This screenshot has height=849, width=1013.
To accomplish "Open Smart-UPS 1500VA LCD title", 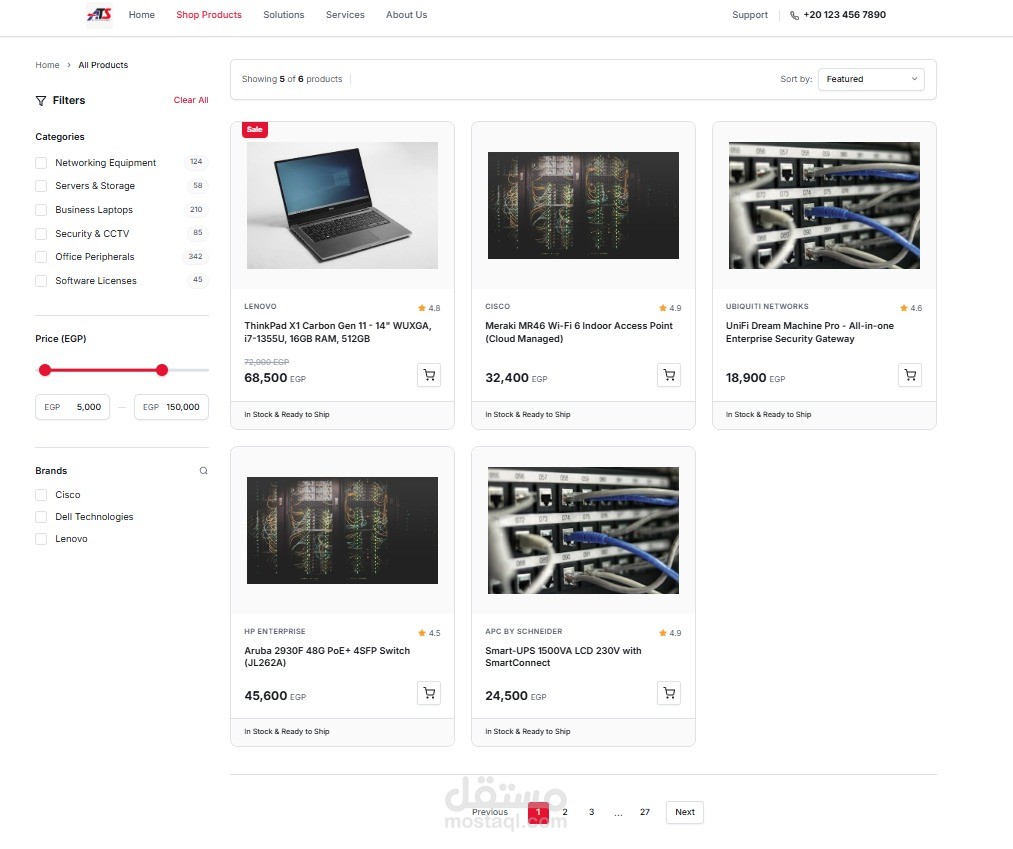I will pos(563,656).
